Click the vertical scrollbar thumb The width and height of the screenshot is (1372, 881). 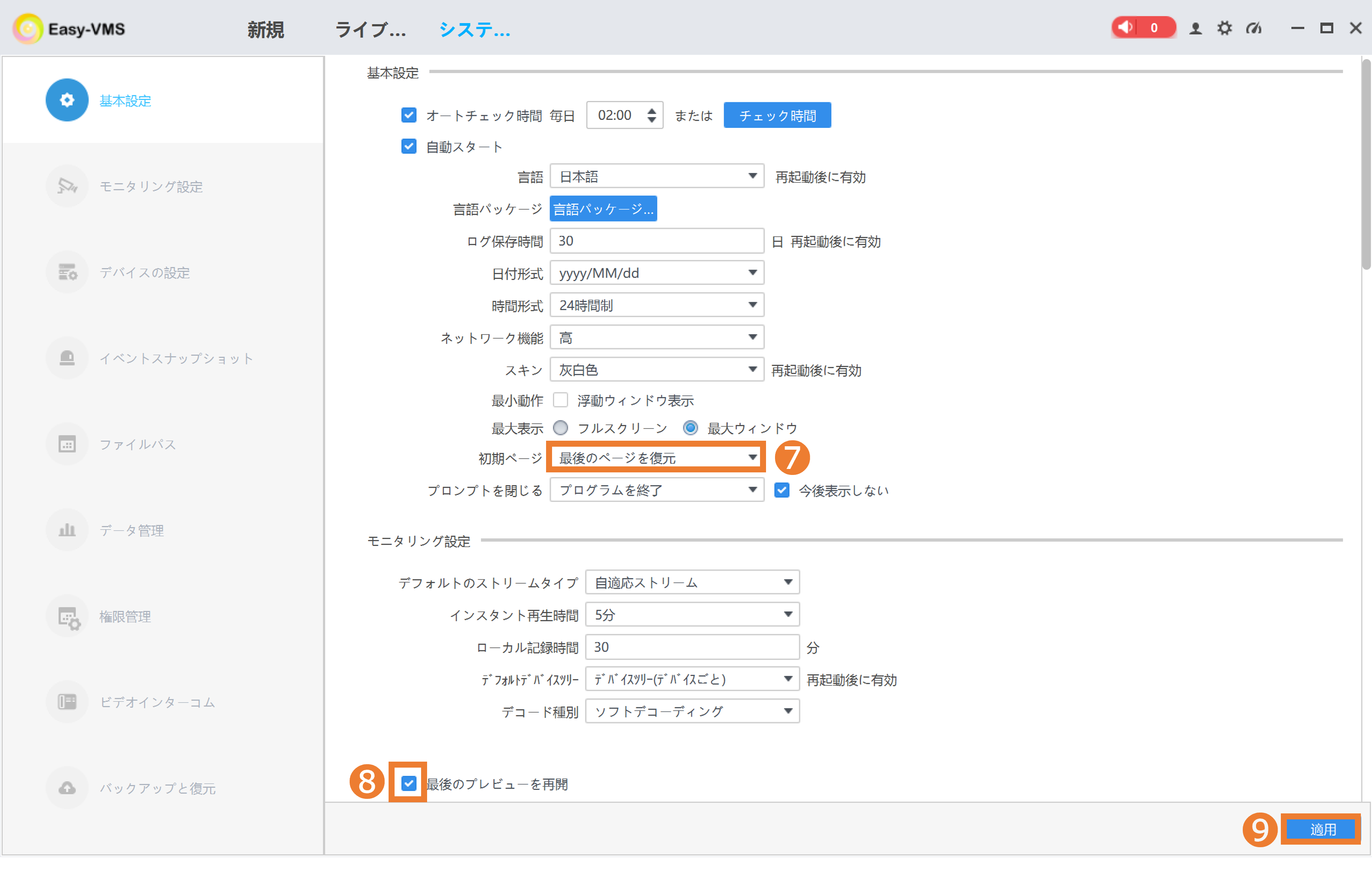tap(1366, 164)
